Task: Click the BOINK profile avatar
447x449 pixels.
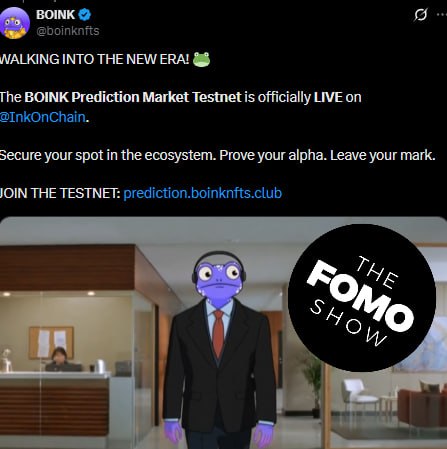Action: pos(15,23)
